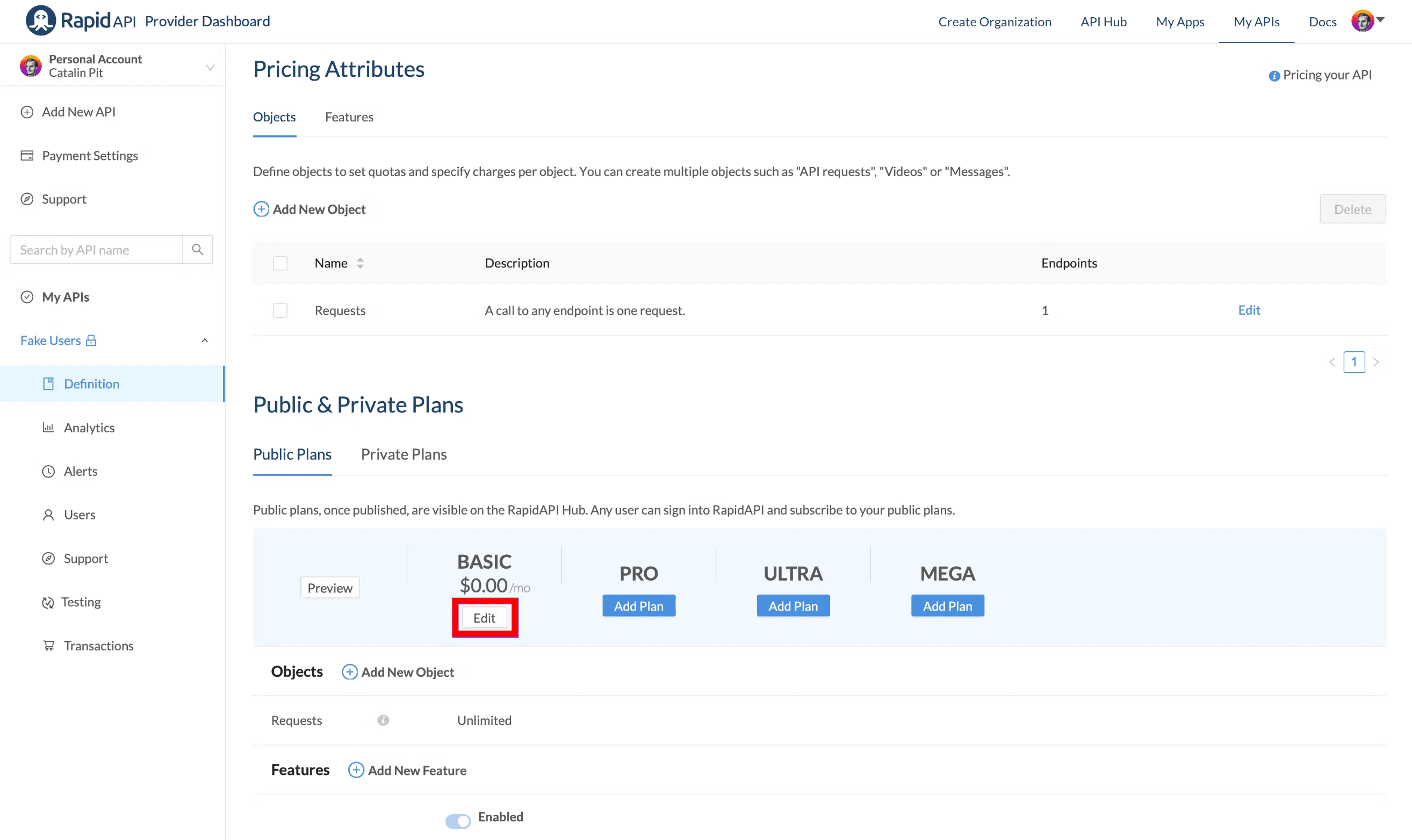
Task: Click the RapidAPI octopus logo
Action: tap(40, 20)
